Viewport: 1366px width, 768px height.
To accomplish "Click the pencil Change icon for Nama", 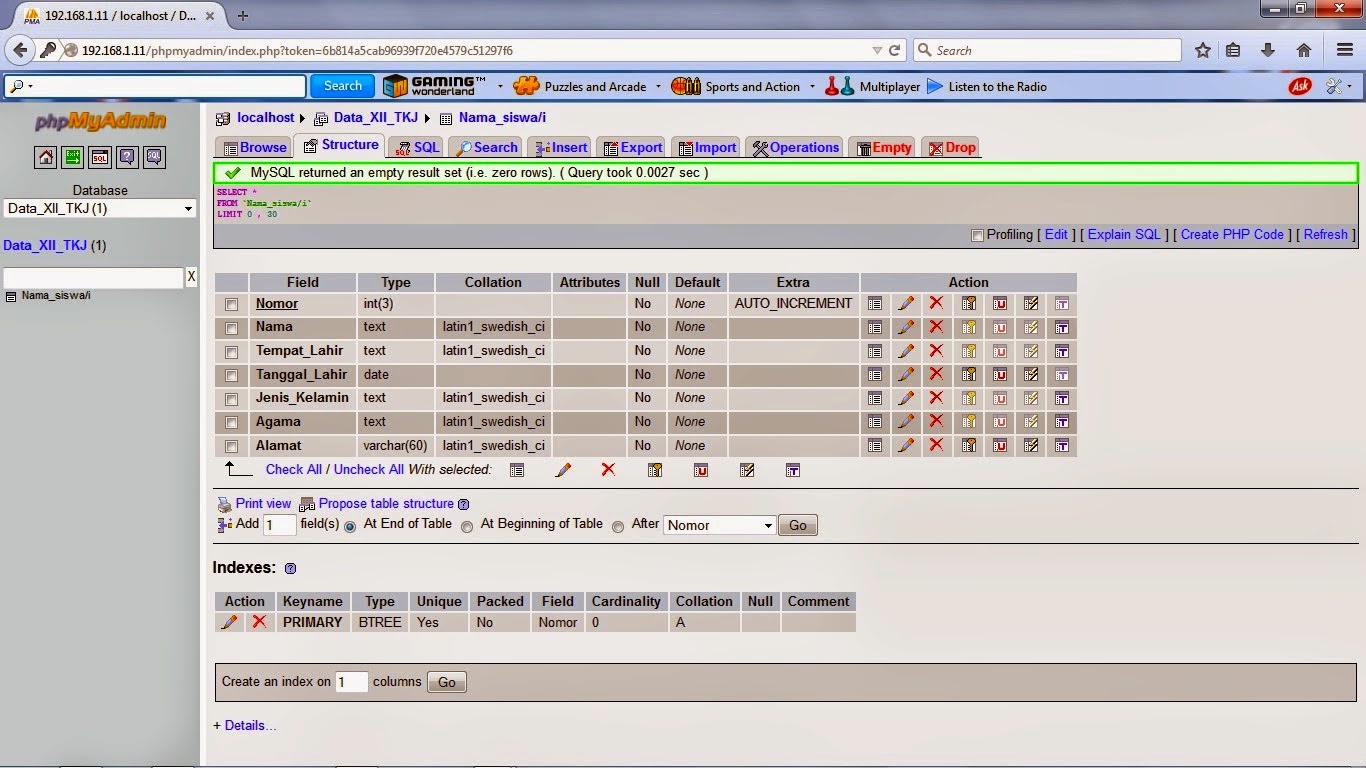I will [x=906, y=327].
